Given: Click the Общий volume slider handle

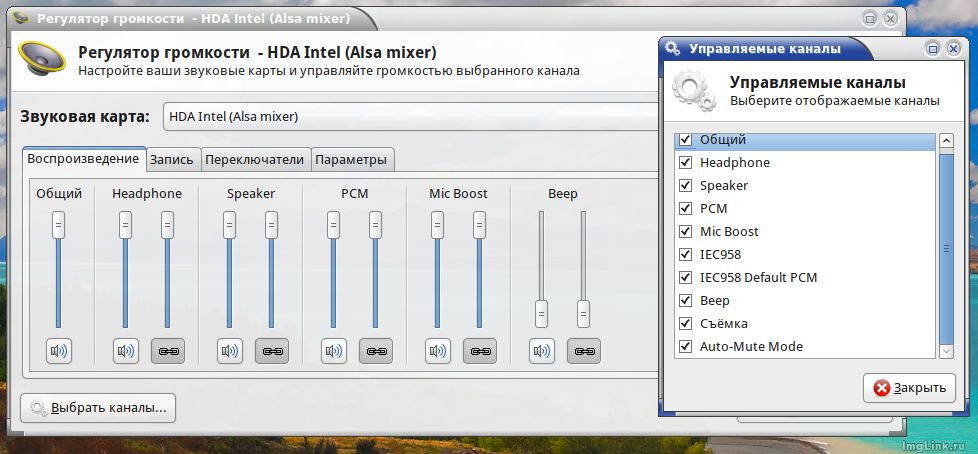Looking at the screenshot, I should click(59, 225).
